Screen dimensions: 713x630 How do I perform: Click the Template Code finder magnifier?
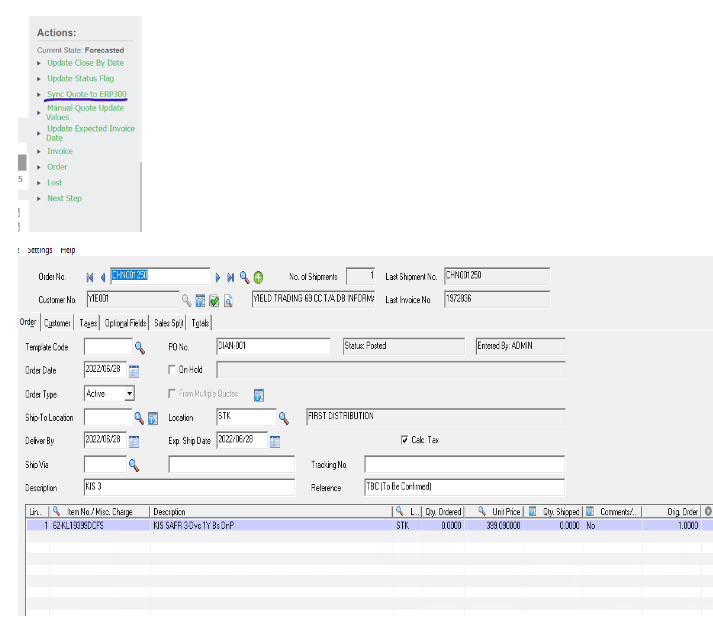(140, 347)
